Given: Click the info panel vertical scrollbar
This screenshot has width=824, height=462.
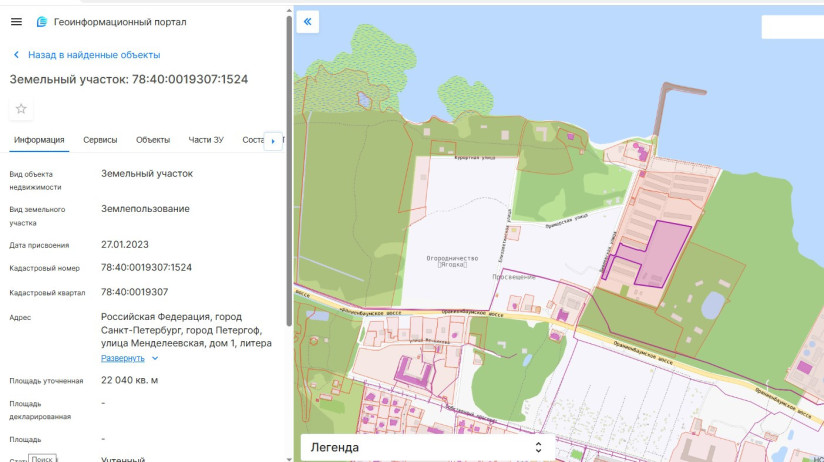Looking at the screenshot, I should [289, 170].
